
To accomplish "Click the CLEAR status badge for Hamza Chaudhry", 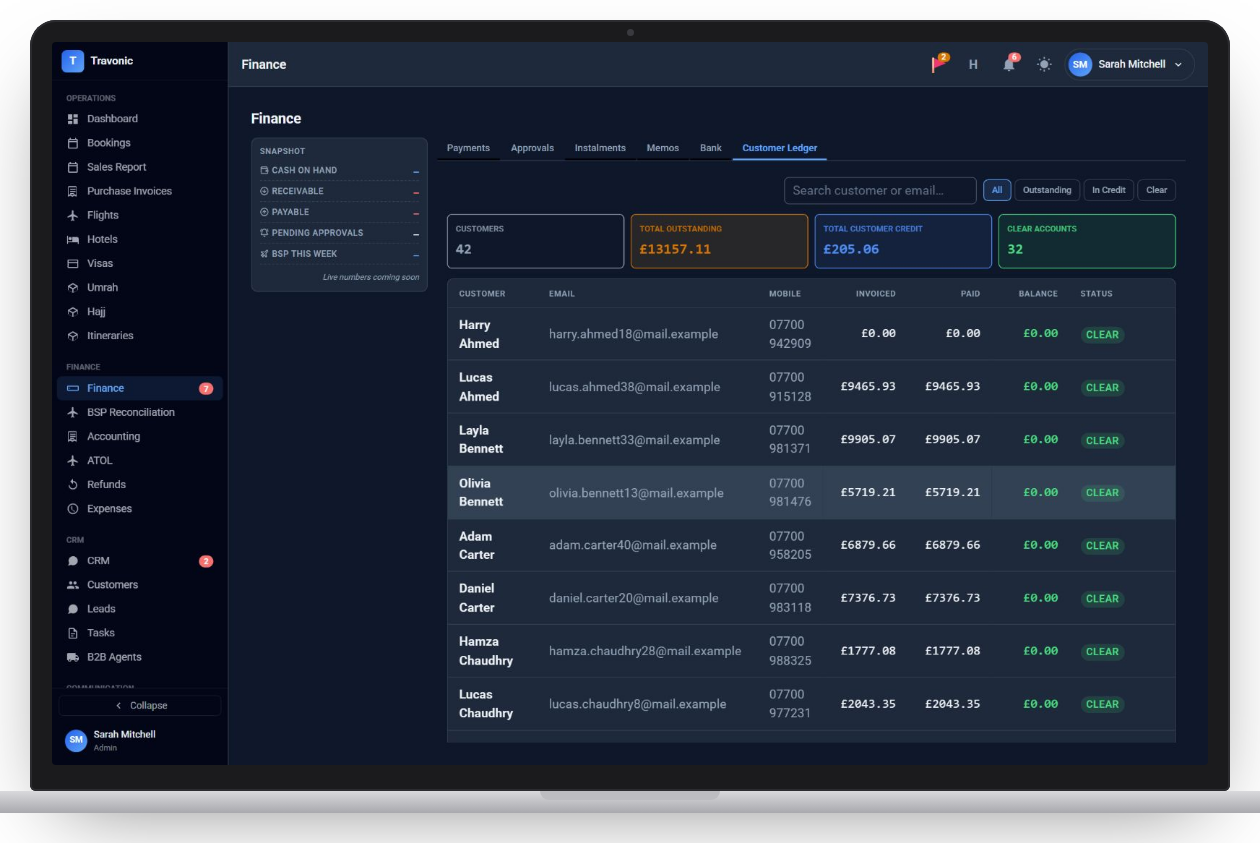I will coord(1102,651).
